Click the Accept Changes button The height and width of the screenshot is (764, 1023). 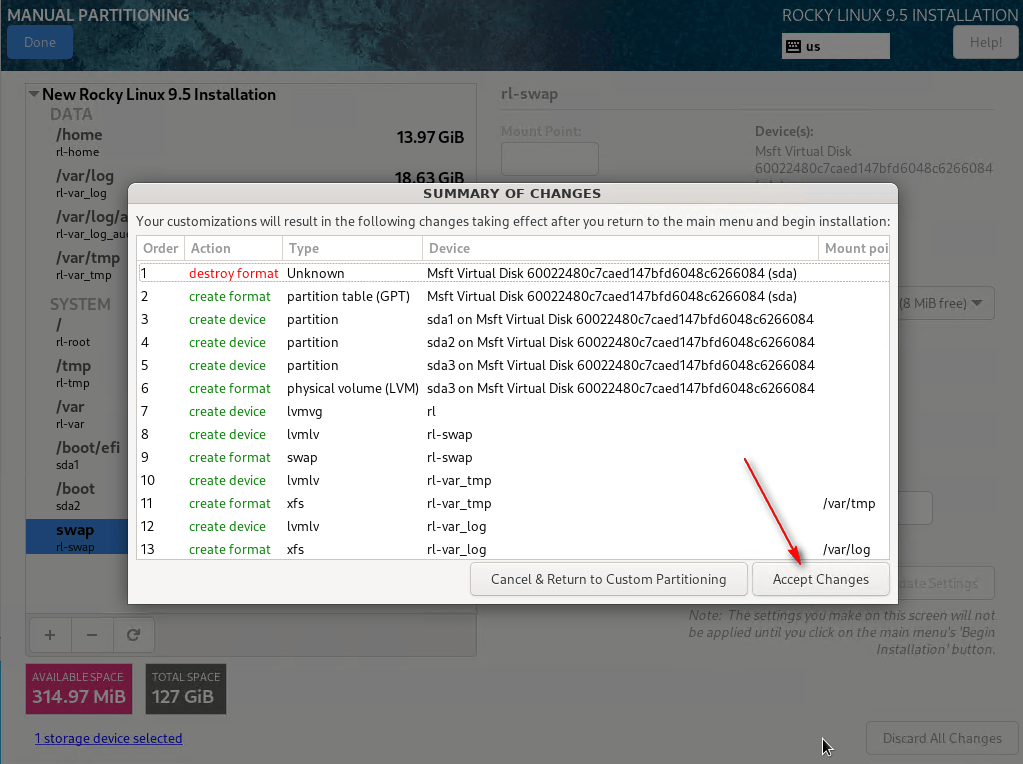click(820, 579)
